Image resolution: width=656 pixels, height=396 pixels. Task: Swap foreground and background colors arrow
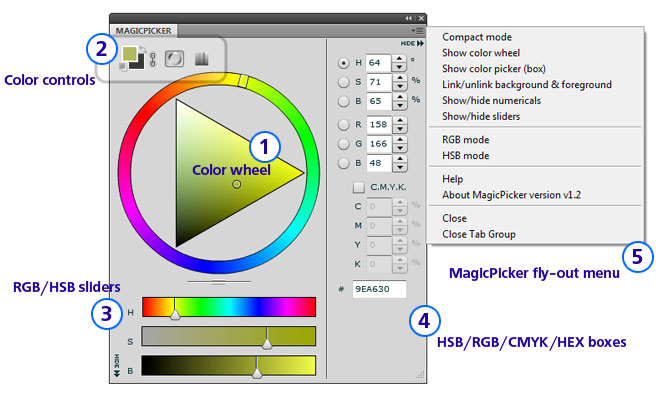click(x=142, y=49)
